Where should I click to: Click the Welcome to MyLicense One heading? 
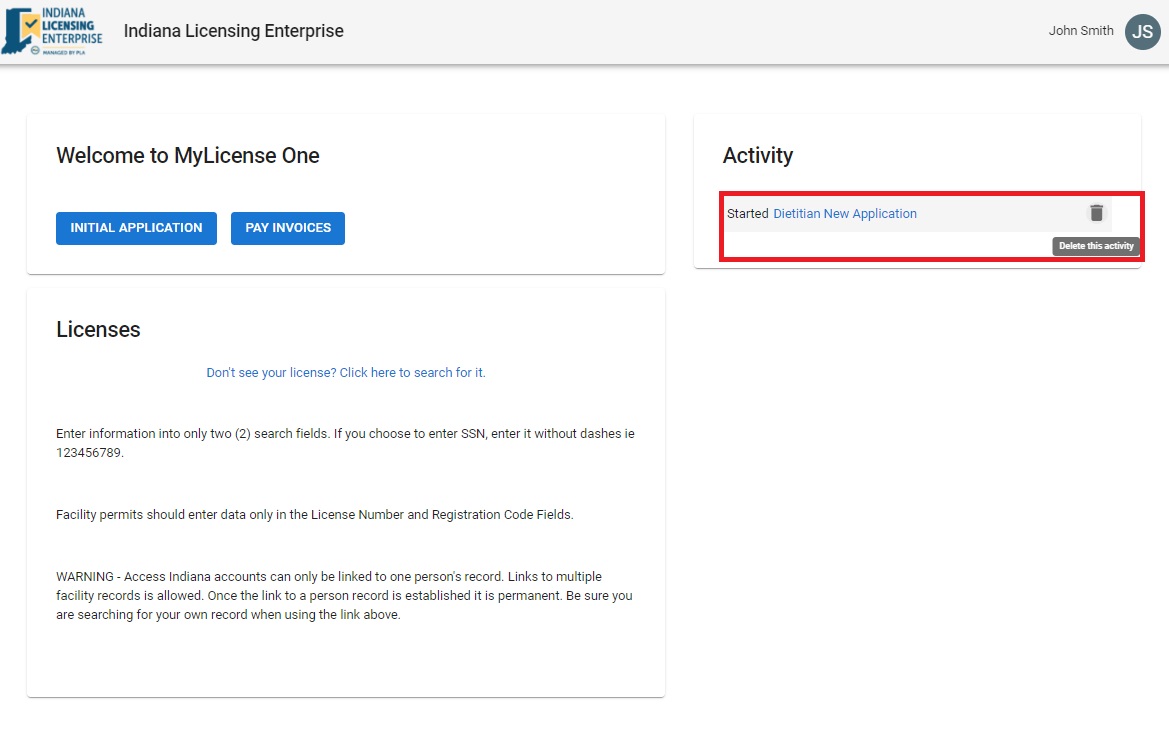pyautogui.click(x=188, y=155)
